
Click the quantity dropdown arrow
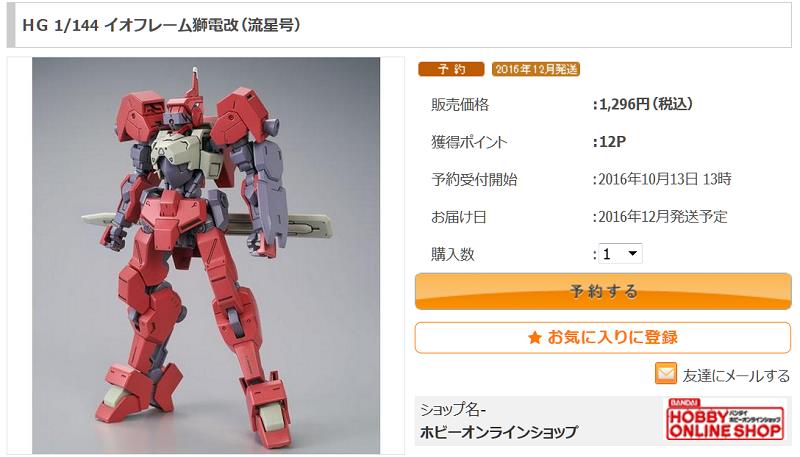pyautogui.click(x=633, y=253)
